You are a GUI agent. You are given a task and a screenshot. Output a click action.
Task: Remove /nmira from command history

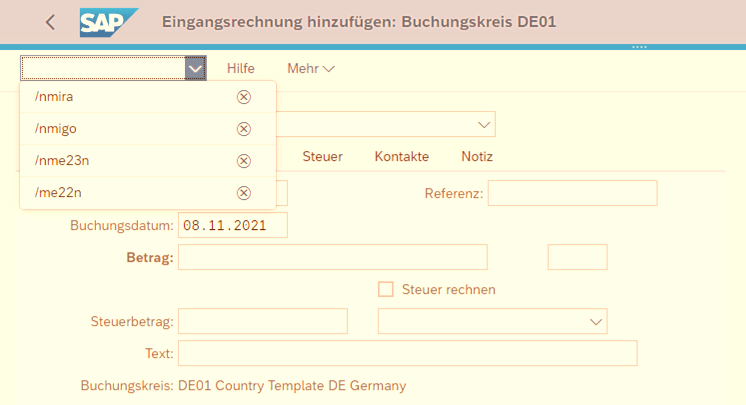(243, 97)
